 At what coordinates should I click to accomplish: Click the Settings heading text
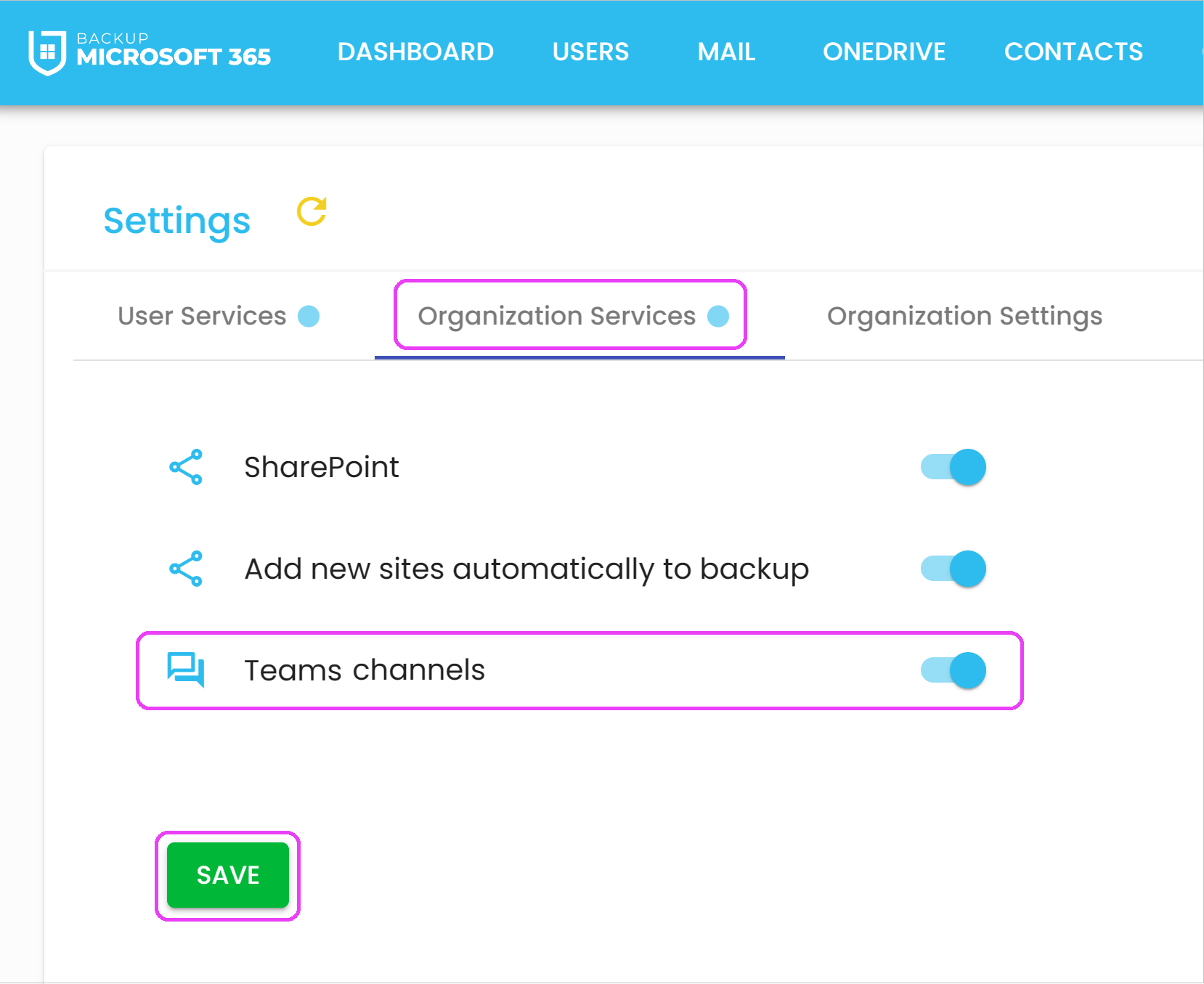tap(176, 220)
